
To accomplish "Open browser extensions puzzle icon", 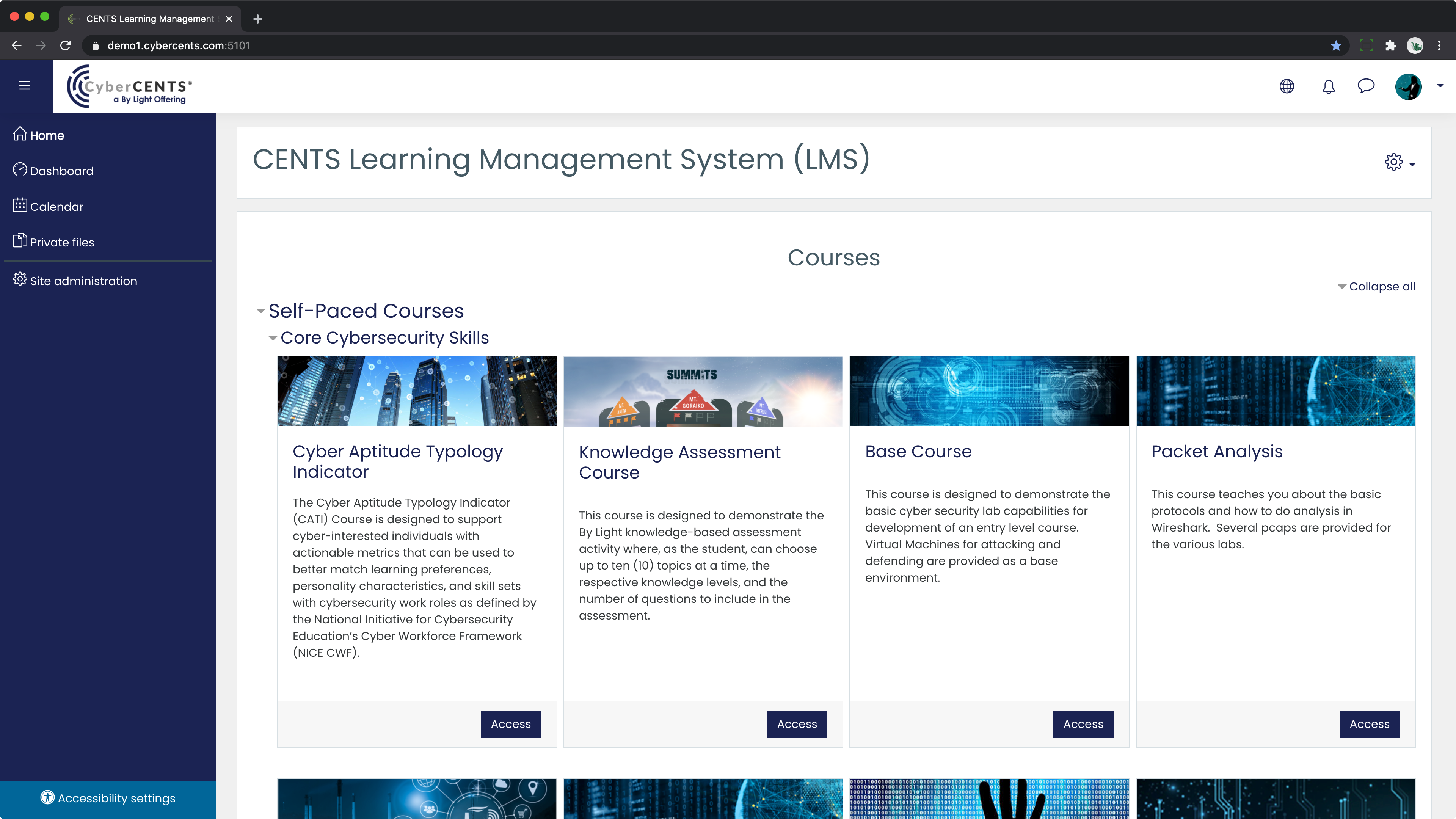I will click(1390, 46).
